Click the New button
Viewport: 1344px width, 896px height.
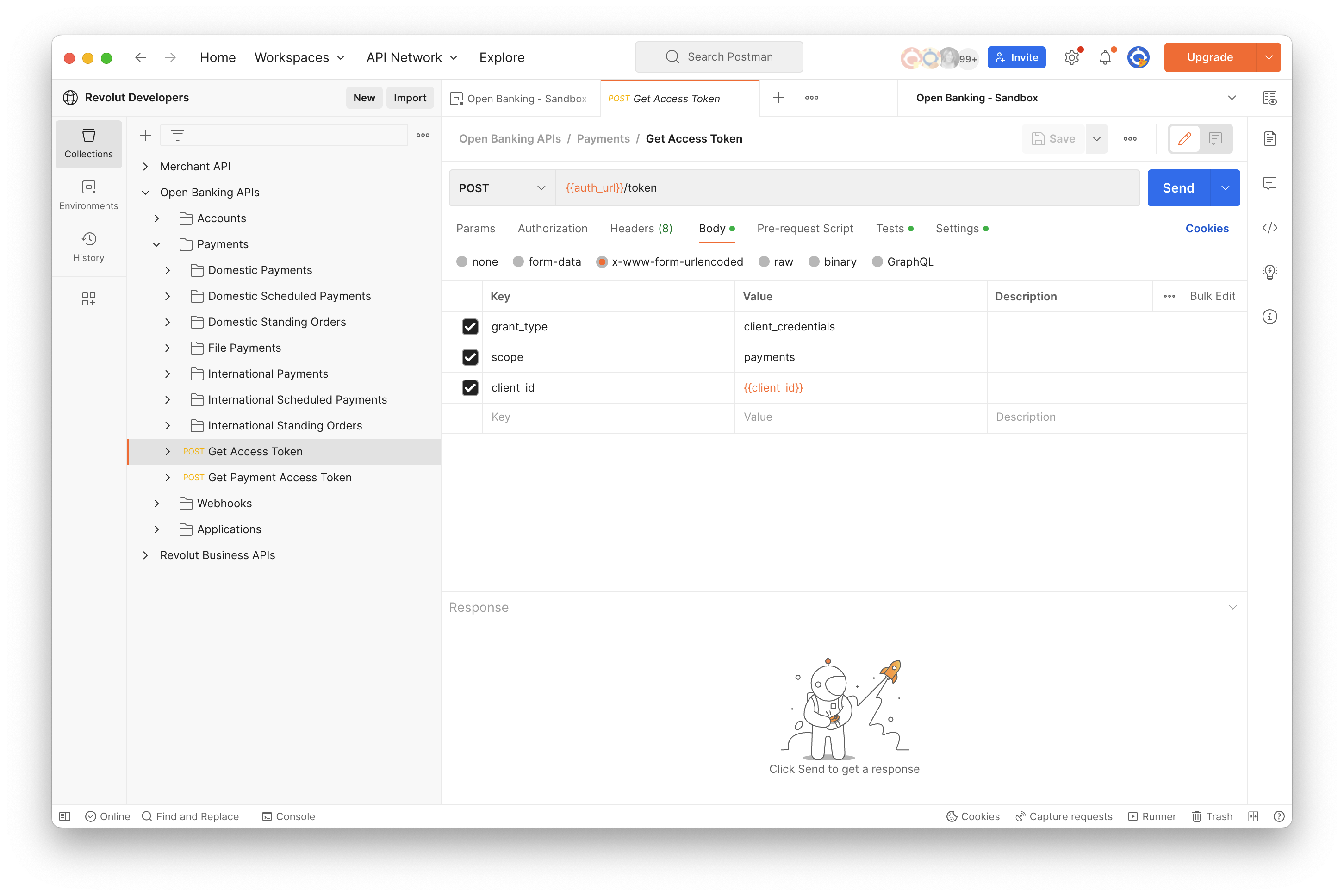(x=364, y=98)
